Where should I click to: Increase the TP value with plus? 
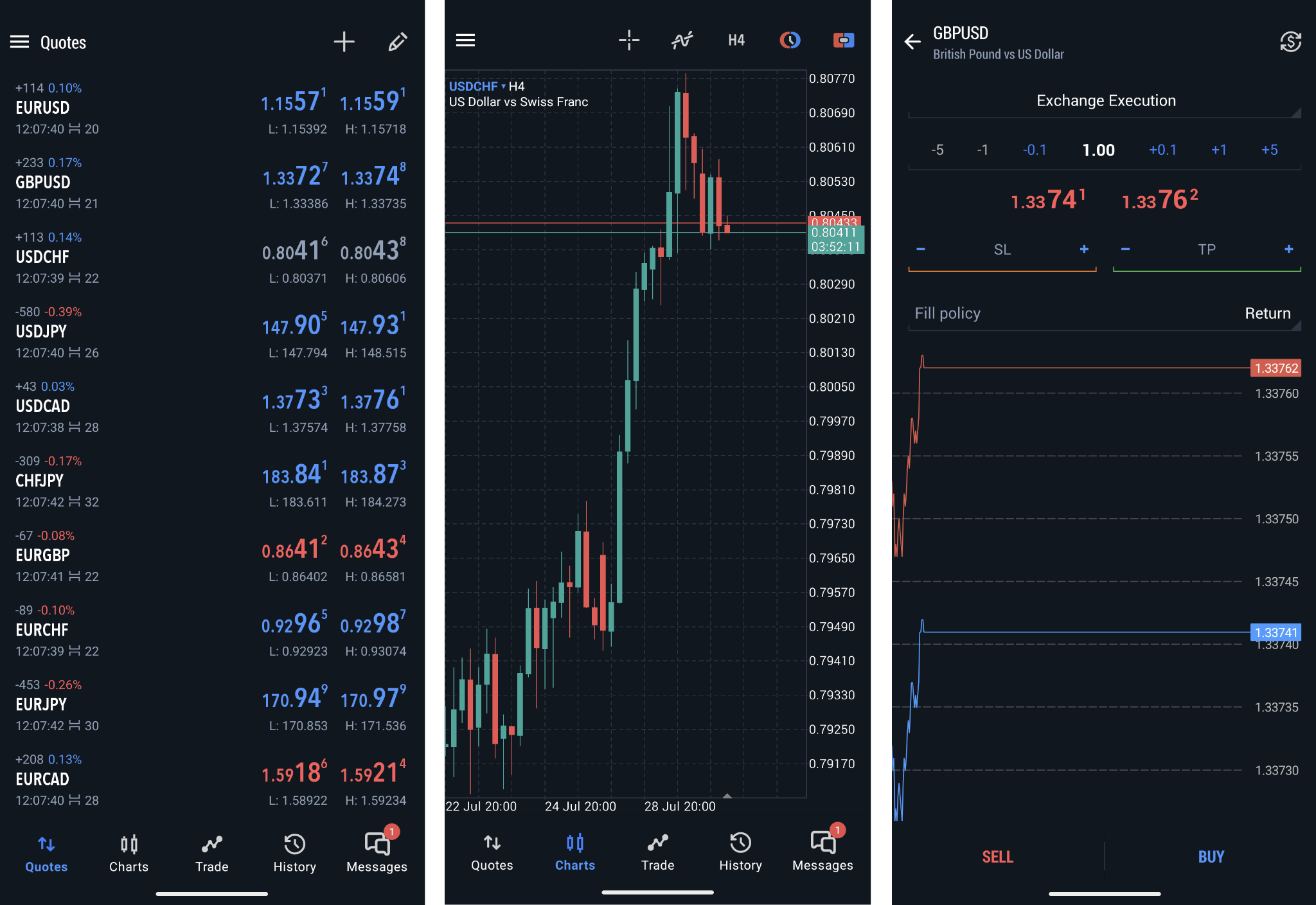(x=1288, y=249)
